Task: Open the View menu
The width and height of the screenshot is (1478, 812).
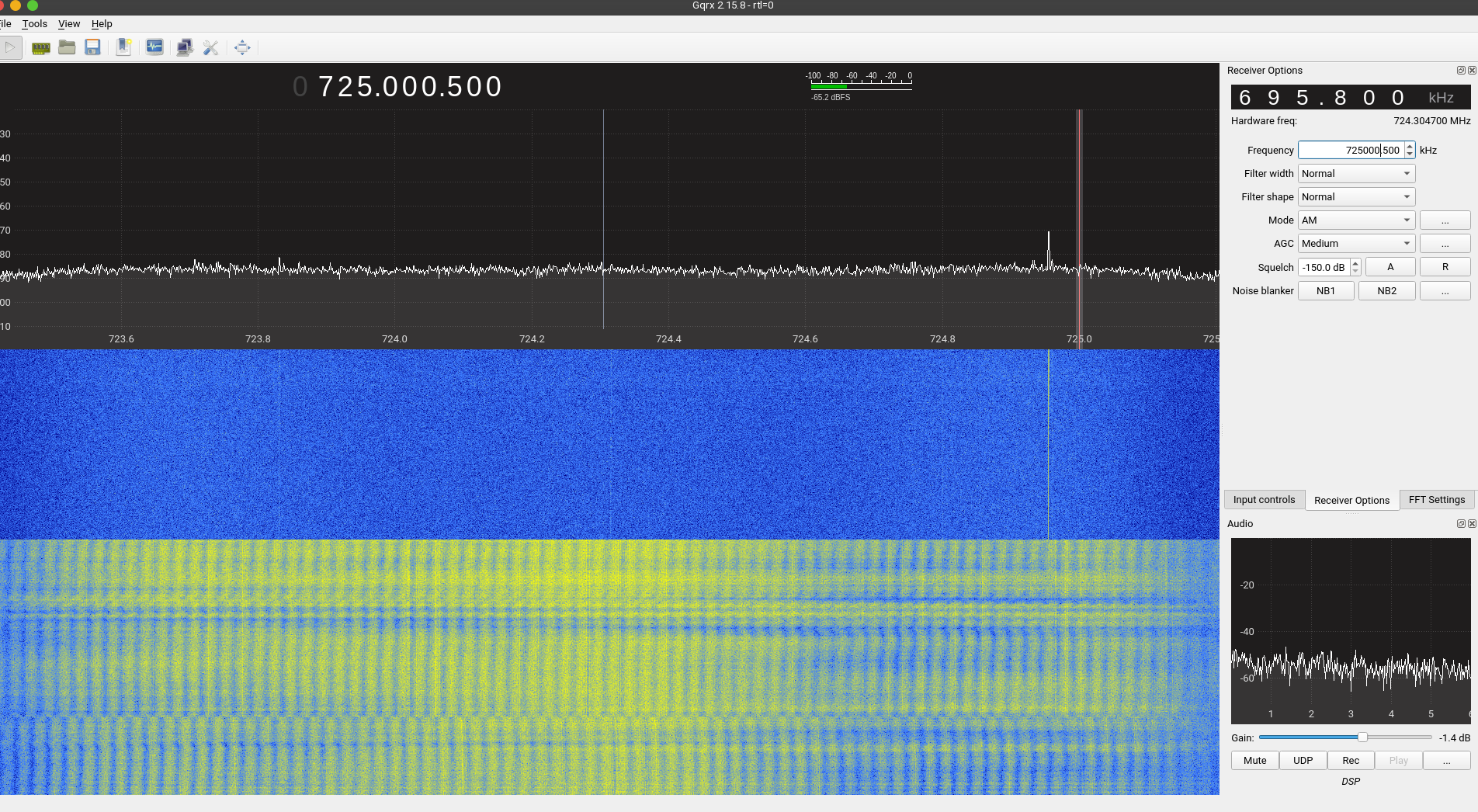Action: (x=69, y=24)
